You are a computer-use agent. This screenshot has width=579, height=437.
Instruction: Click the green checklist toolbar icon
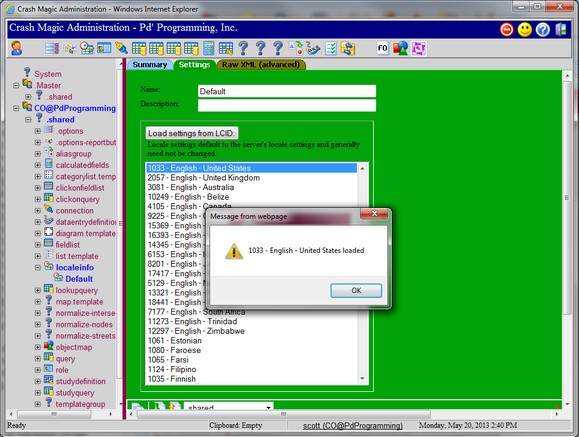(331, 48)
